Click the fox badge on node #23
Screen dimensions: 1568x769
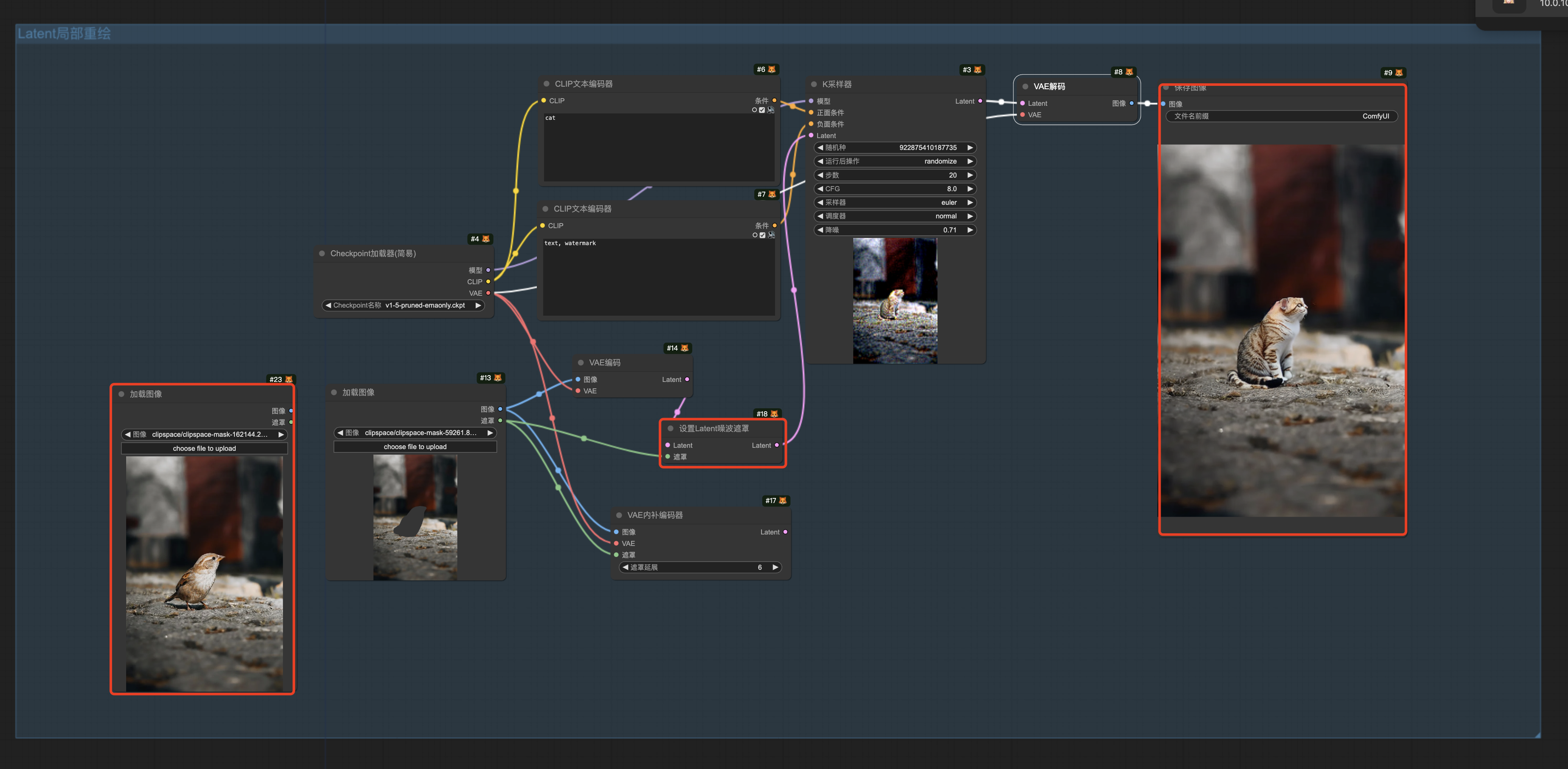coord(289,379)
